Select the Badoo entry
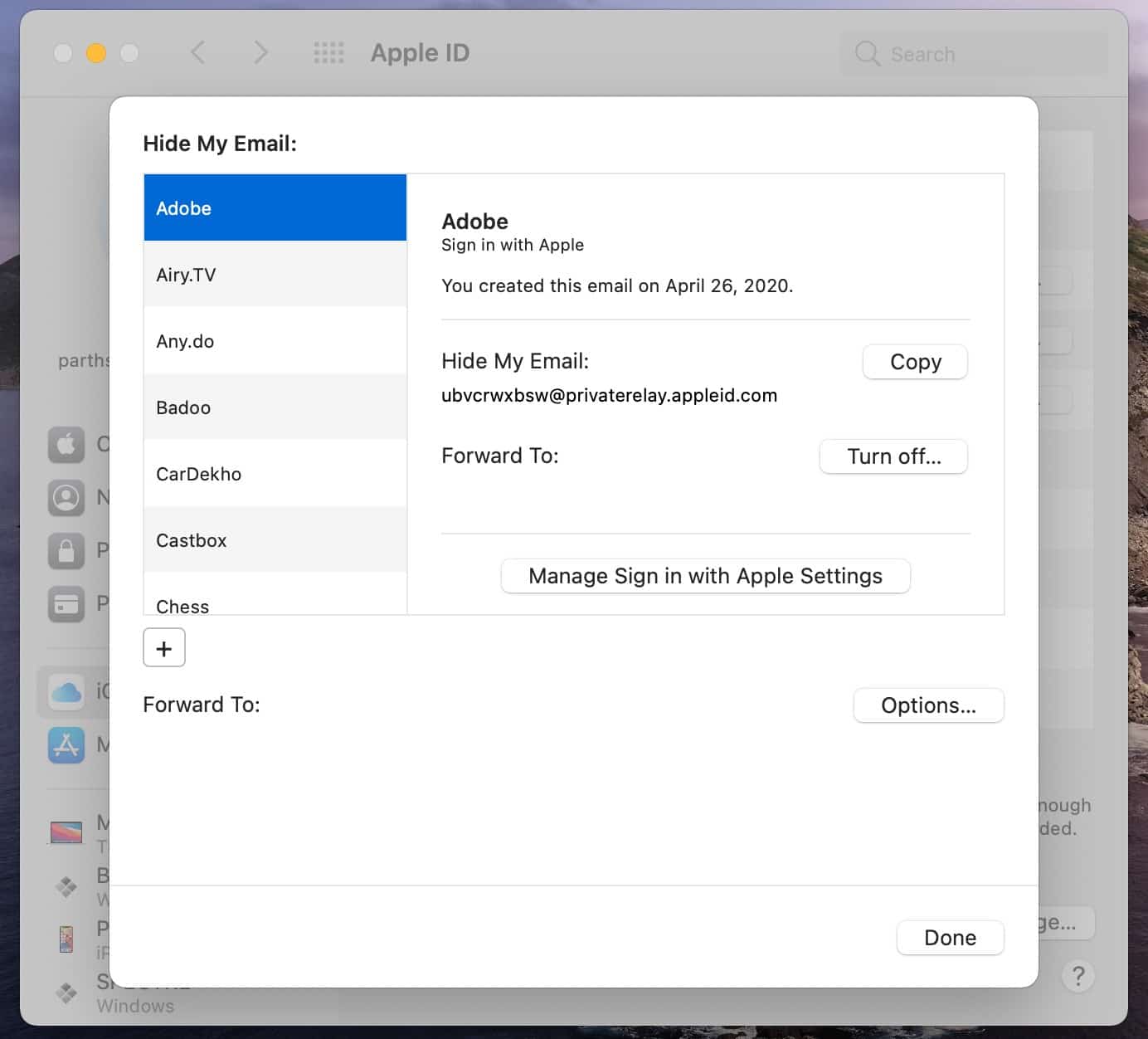Viewport: 1148px width, 1039px height. (275, 407)
